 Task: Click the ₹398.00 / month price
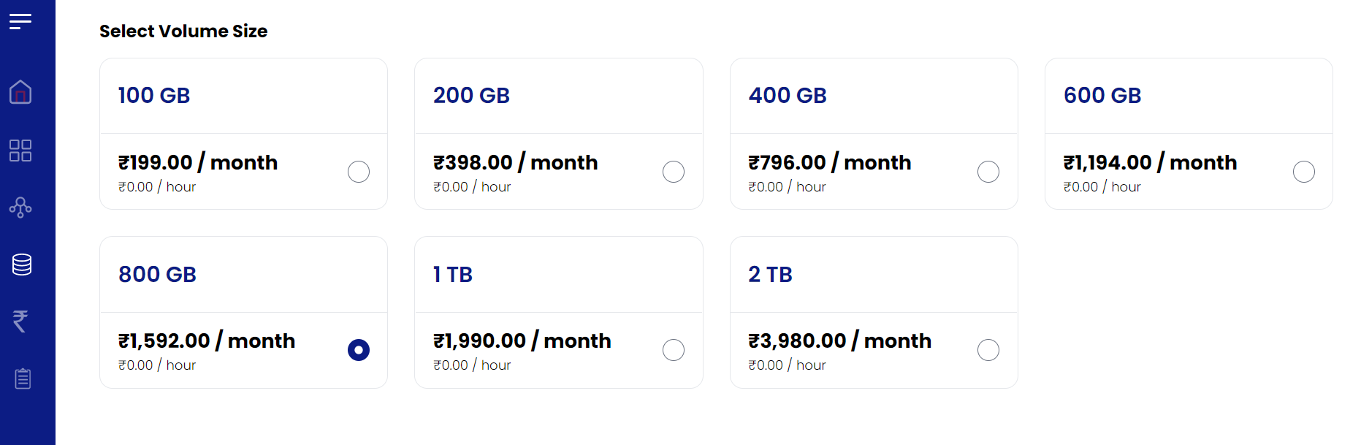pos(515,163)
